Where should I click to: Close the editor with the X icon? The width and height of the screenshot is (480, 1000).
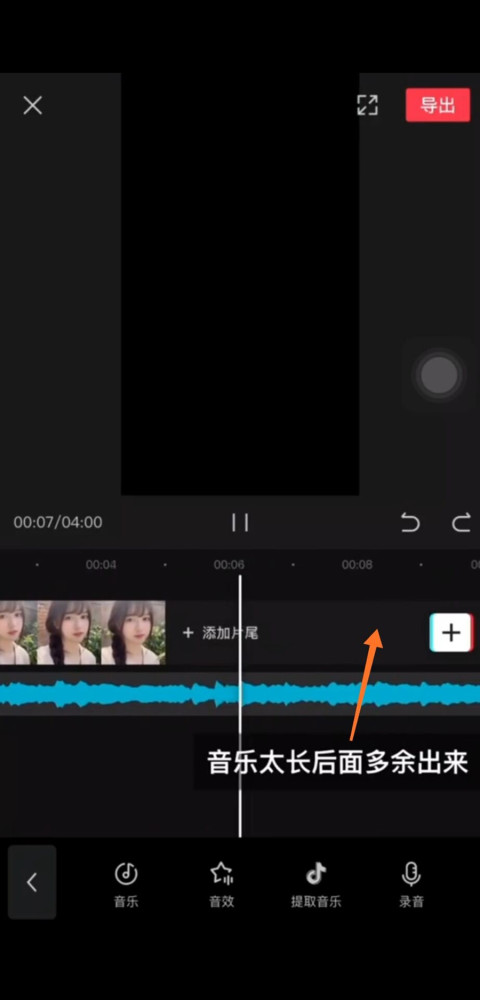(33, 105)
